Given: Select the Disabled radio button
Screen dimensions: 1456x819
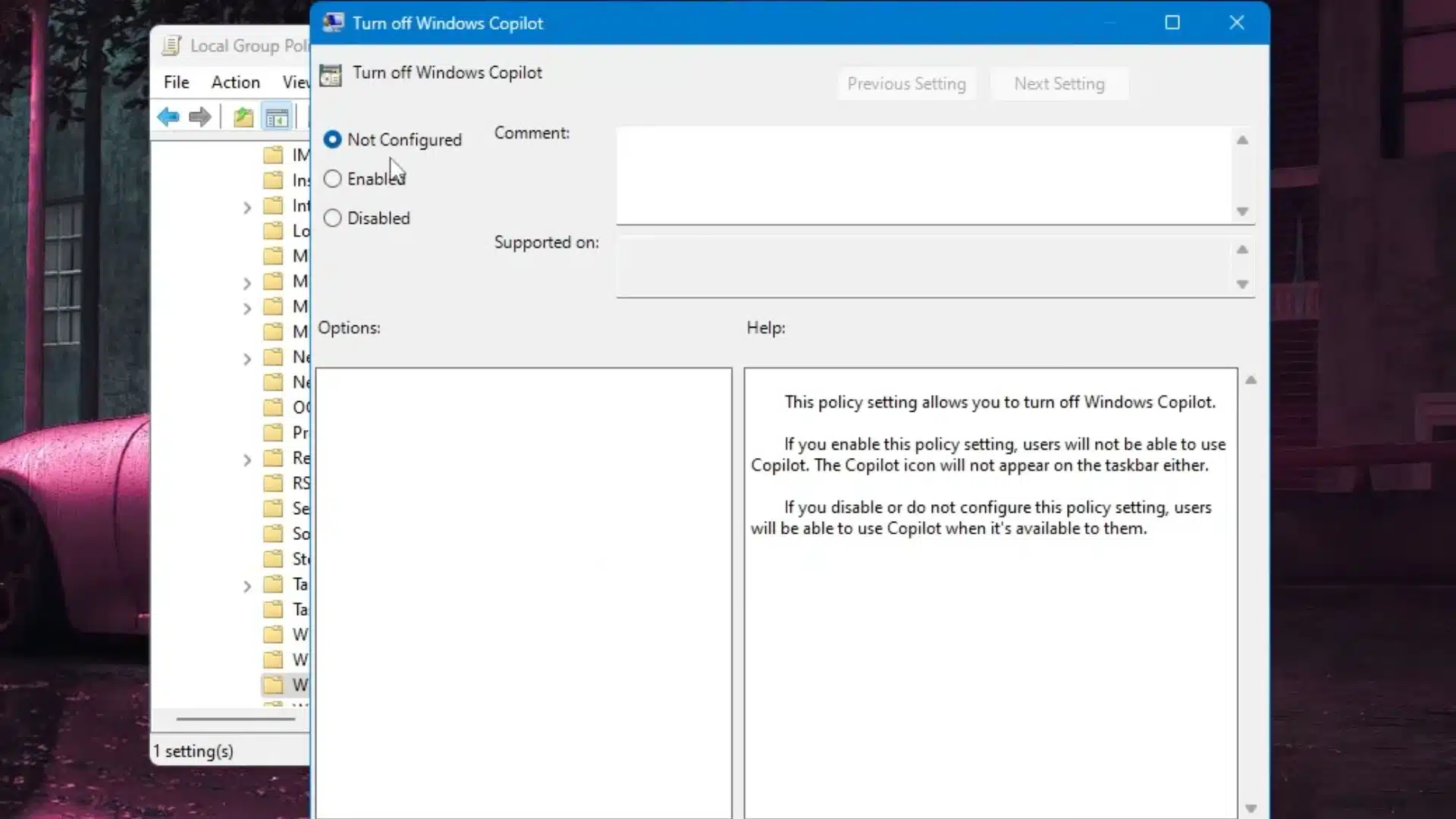Looking at the screenshot, I should coord(332,218).
